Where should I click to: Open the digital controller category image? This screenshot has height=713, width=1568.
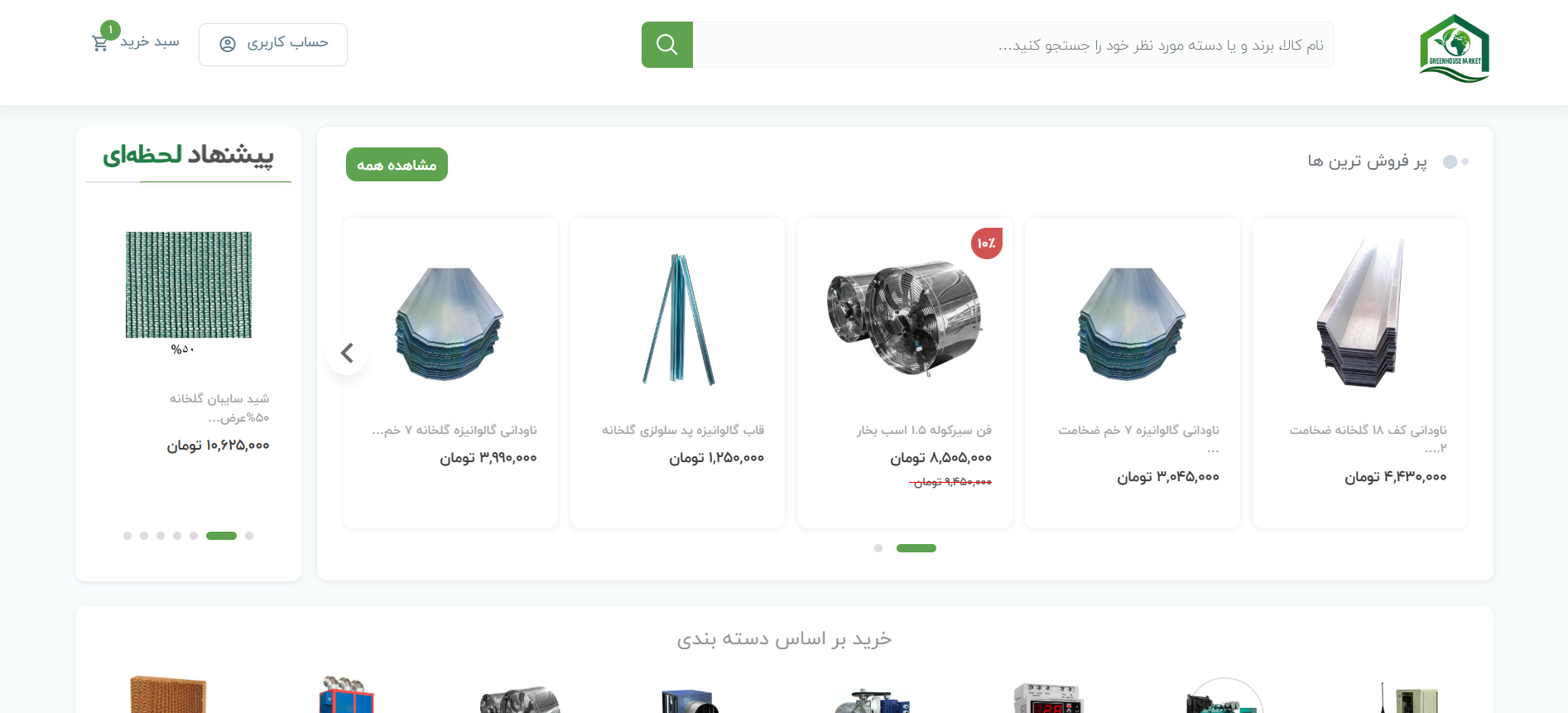pos(1049,698)
